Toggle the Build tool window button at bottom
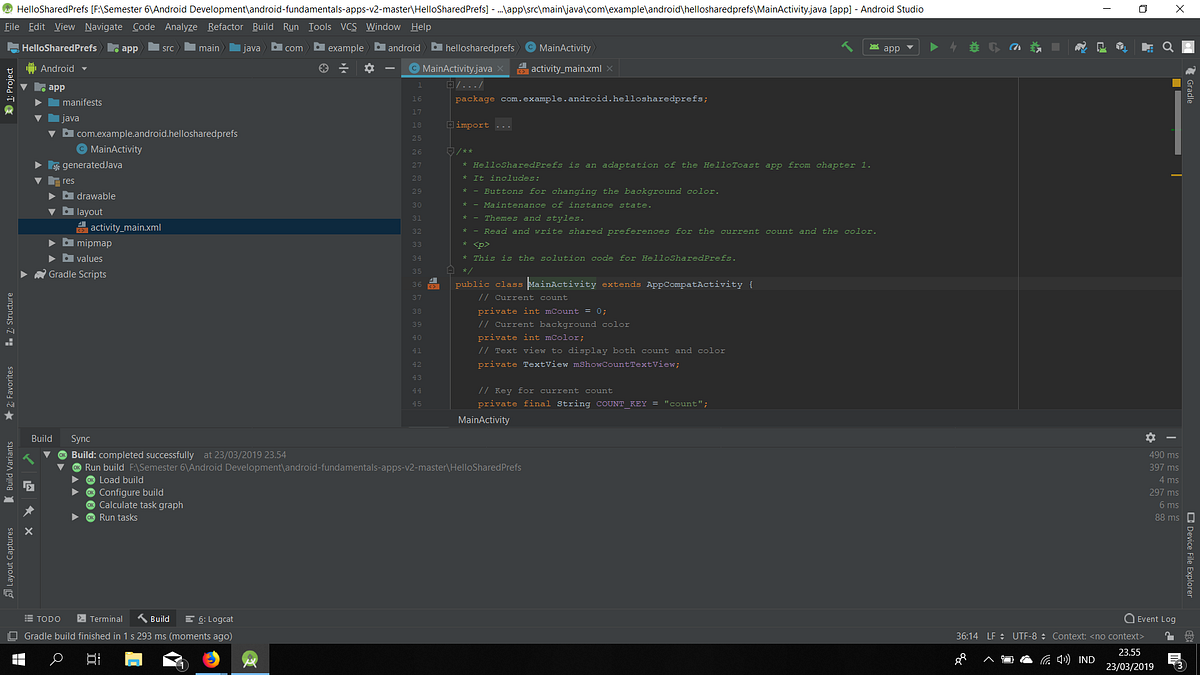The width and height of the screenshot is (1200, 675). pos(154,619)
